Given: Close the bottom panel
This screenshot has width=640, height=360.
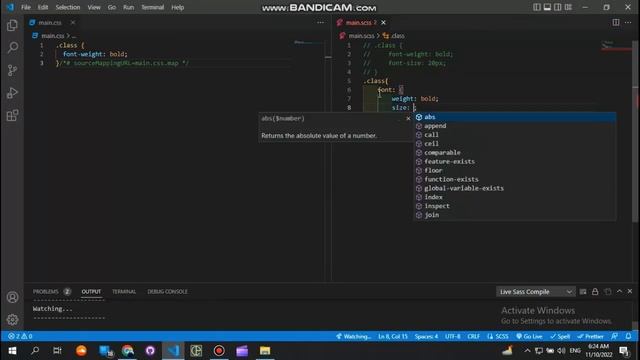Looking at the screenshot, I should tap(630, 291).
